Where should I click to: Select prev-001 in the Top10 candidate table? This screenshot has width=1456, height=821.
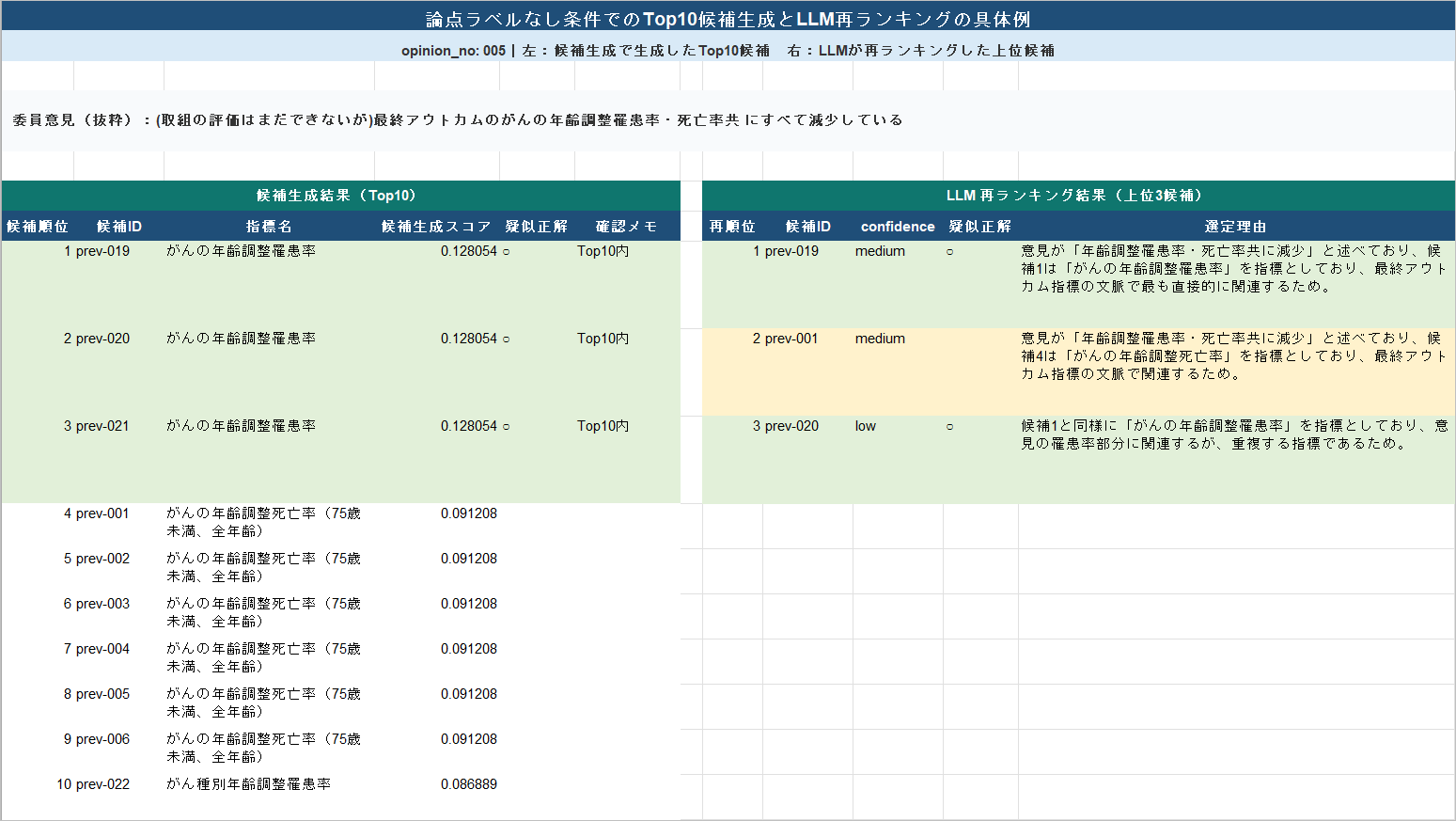pyautogui.click(x=102, y=513)
